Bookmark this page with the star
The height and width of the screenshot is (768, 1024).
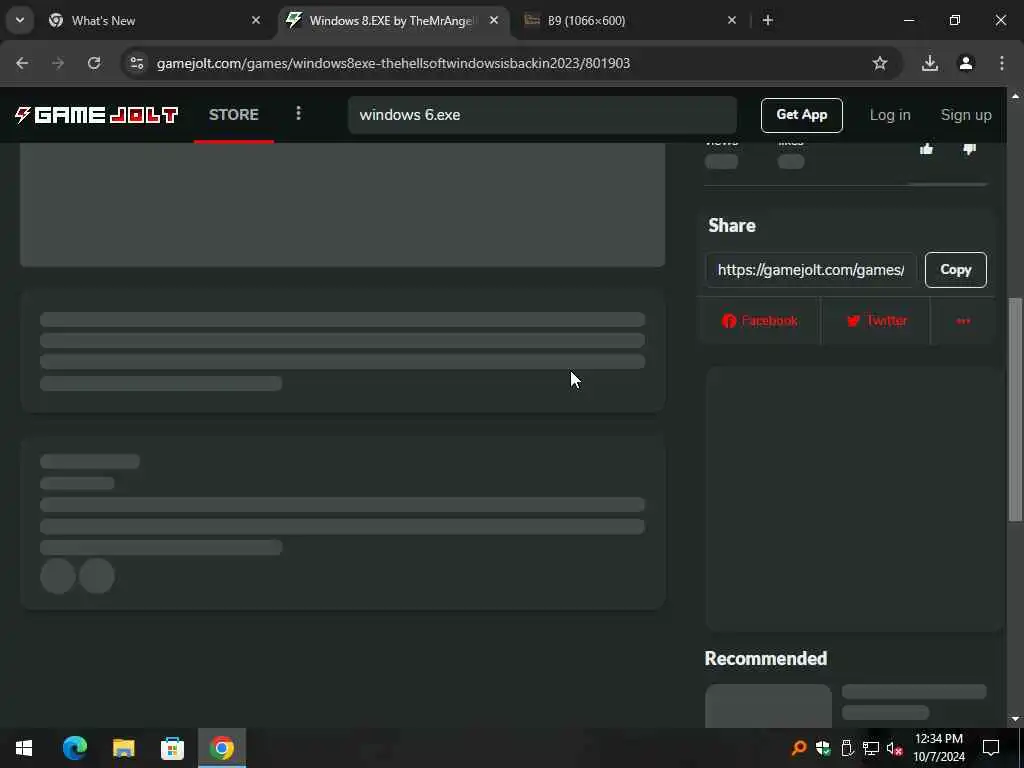[x=880, y=63]
